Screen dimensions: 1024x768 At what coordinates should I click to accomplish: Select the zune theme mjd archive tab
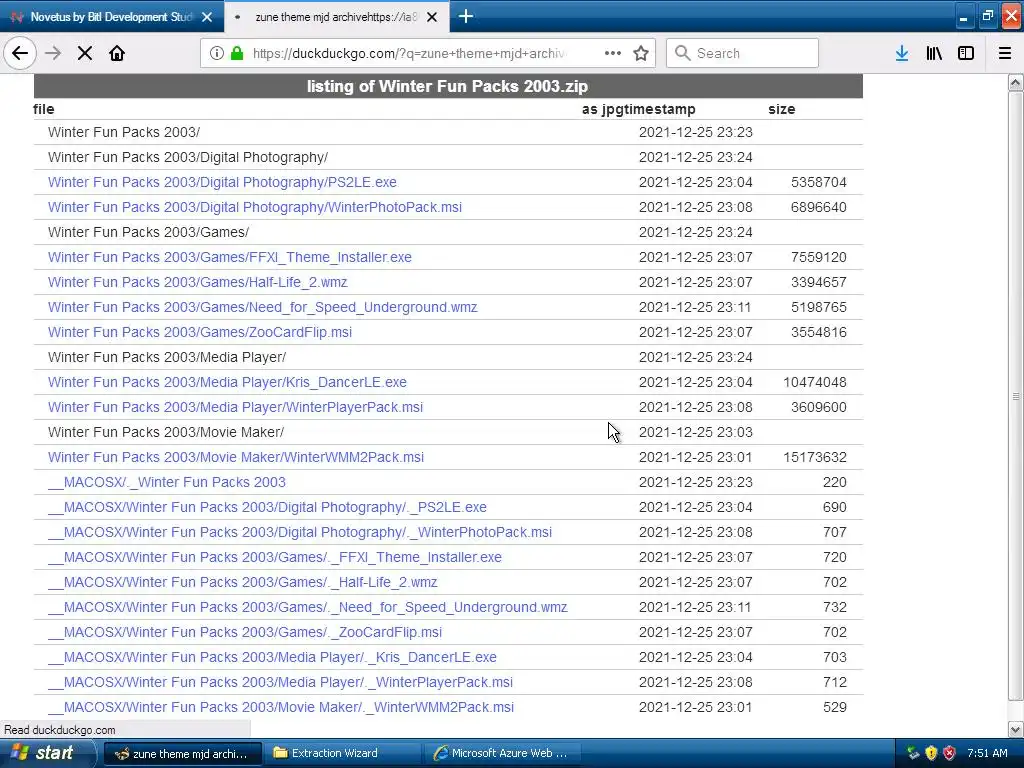336,17
